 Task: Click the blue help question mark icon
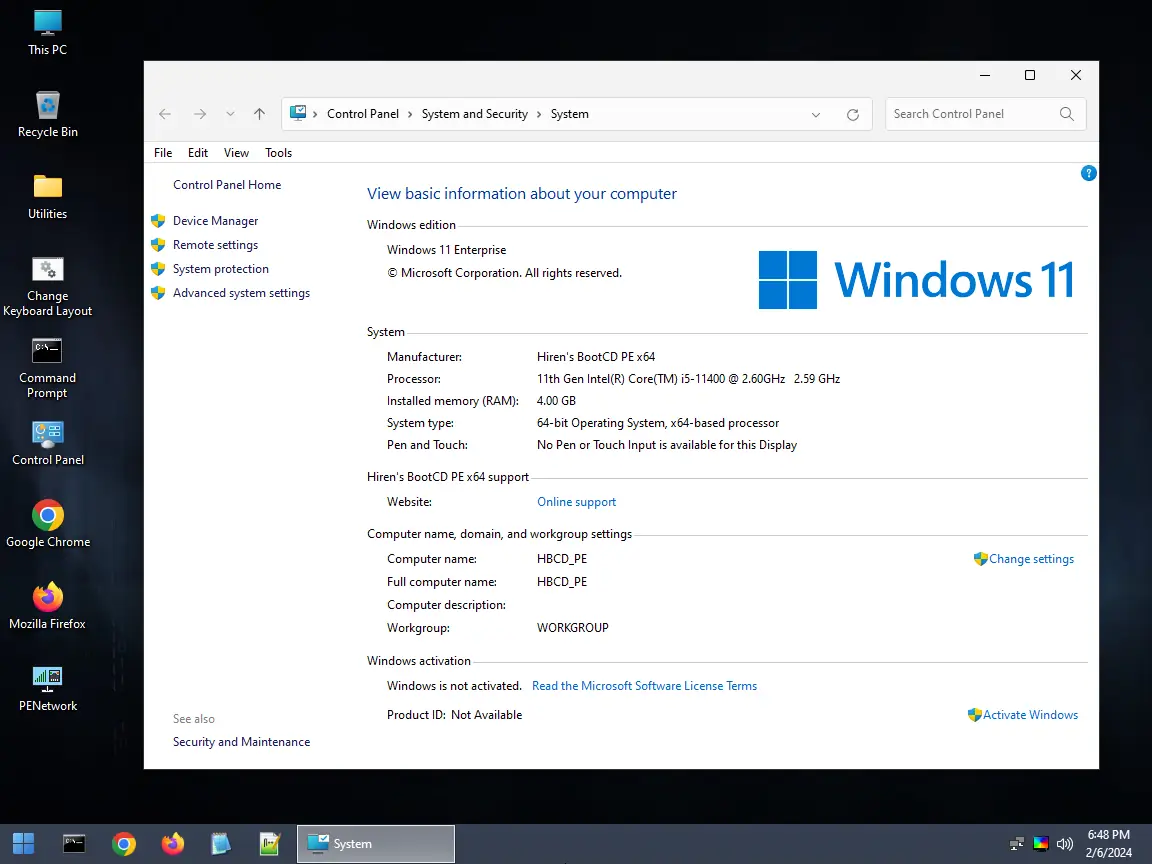coord(1089,173)
